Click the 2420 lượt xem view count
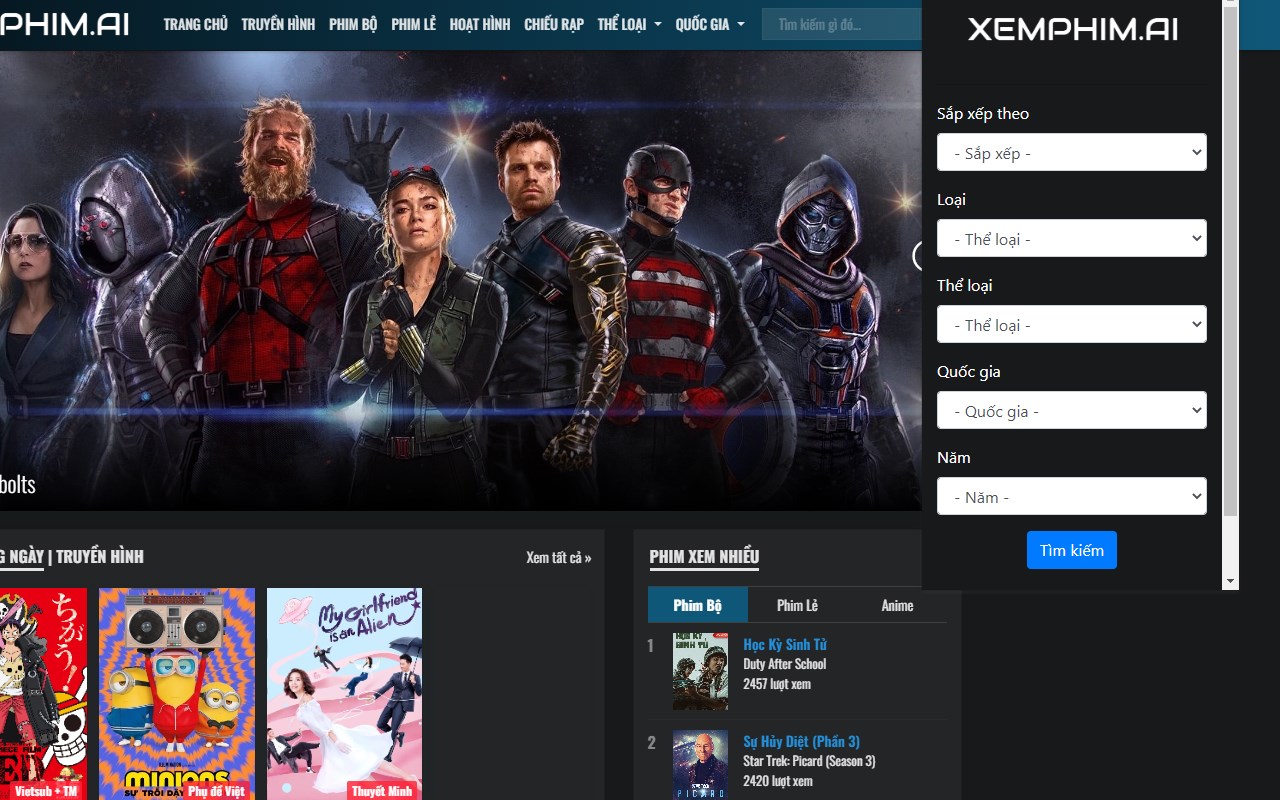Image resolution: width=1280 pixels, height=800 pixels. coord(778,781)
